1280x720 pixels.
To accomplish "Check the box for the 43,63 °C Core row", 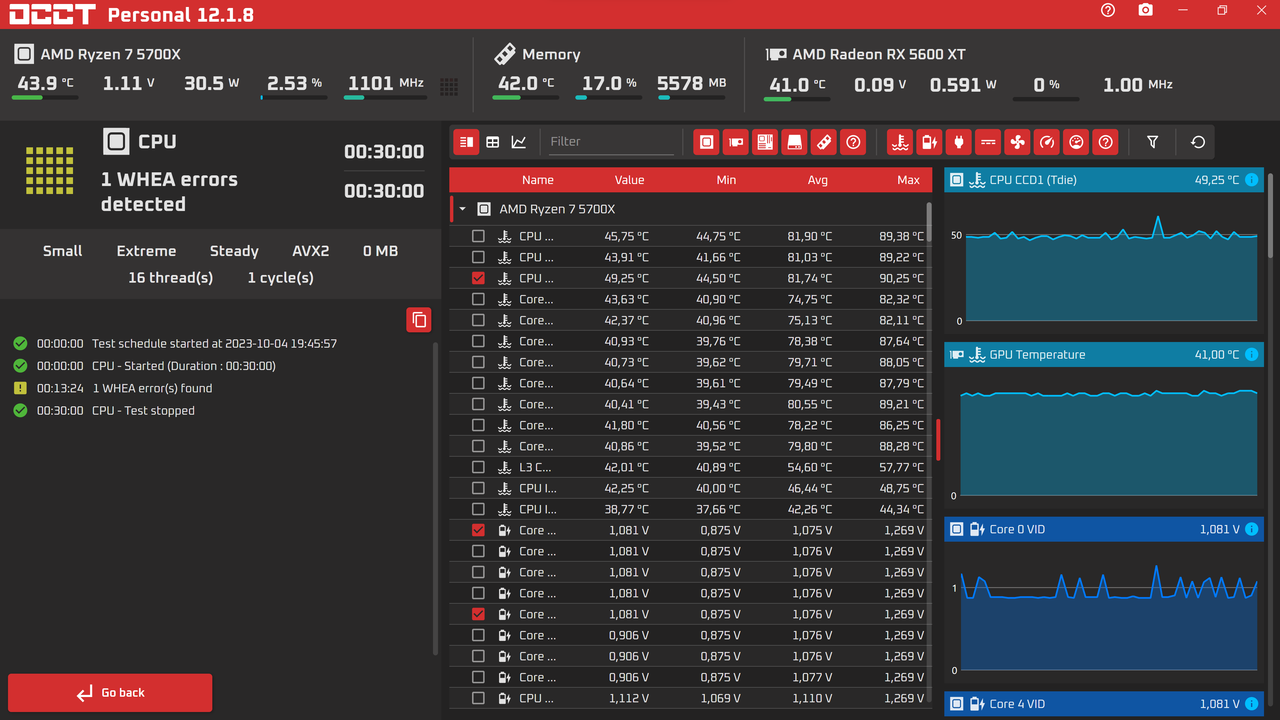I will tap(478, 299).
